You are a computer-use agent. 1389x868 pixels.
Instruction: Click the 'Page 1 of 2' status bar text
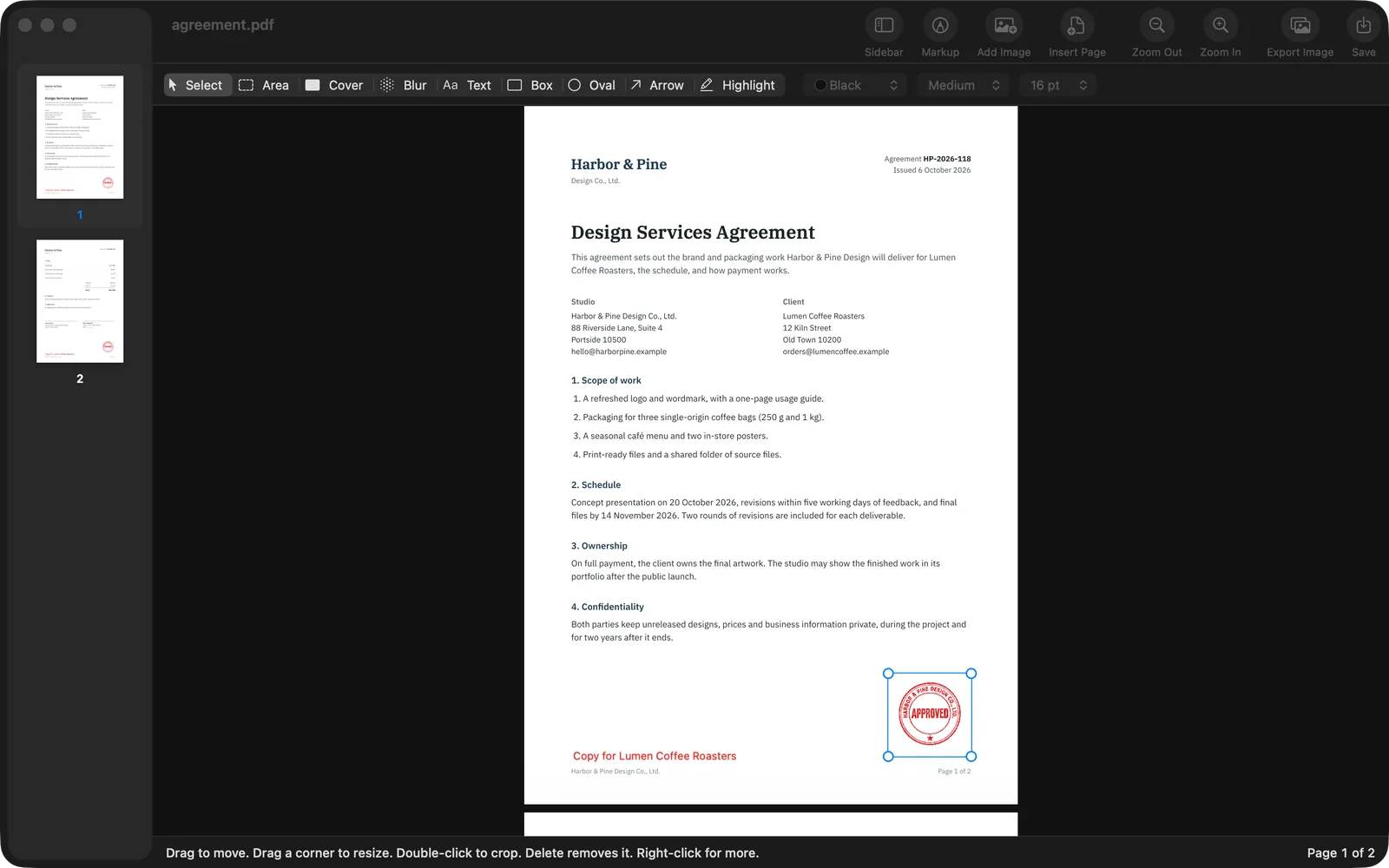(x=1340, y=853)
